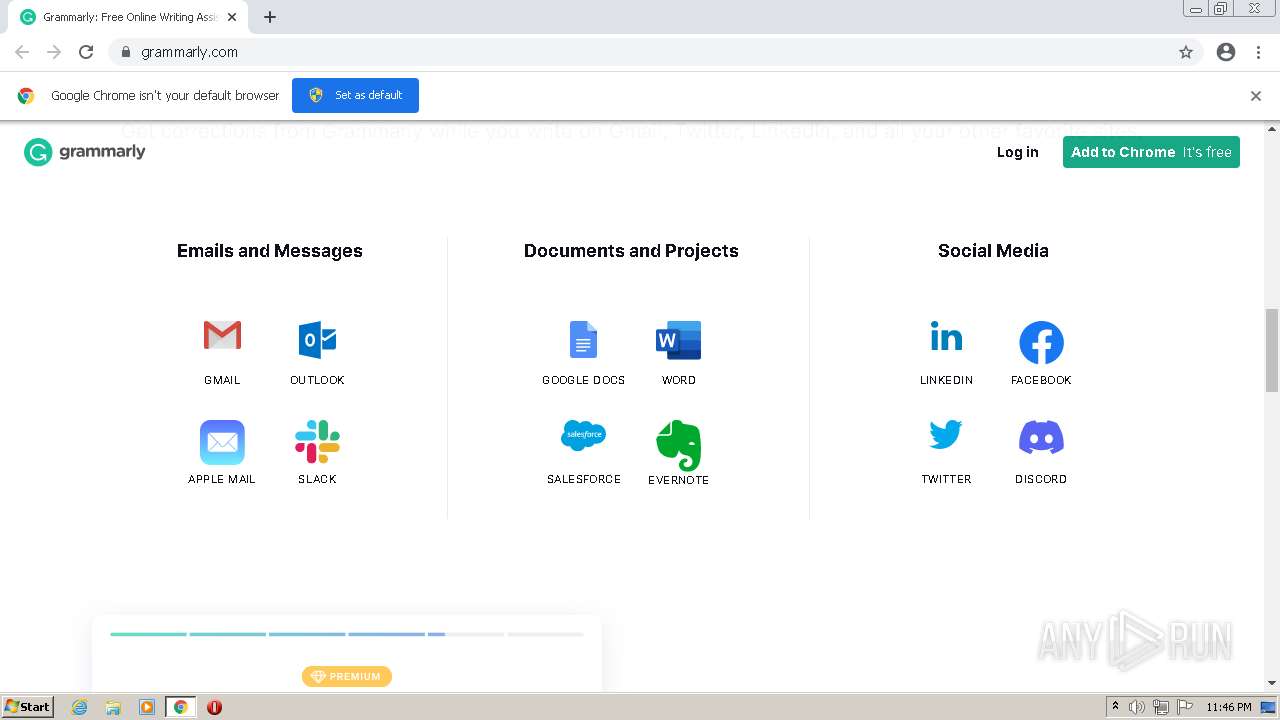
Task: Click the EVERNOTE label text
Action: click(x=678, y=480)
